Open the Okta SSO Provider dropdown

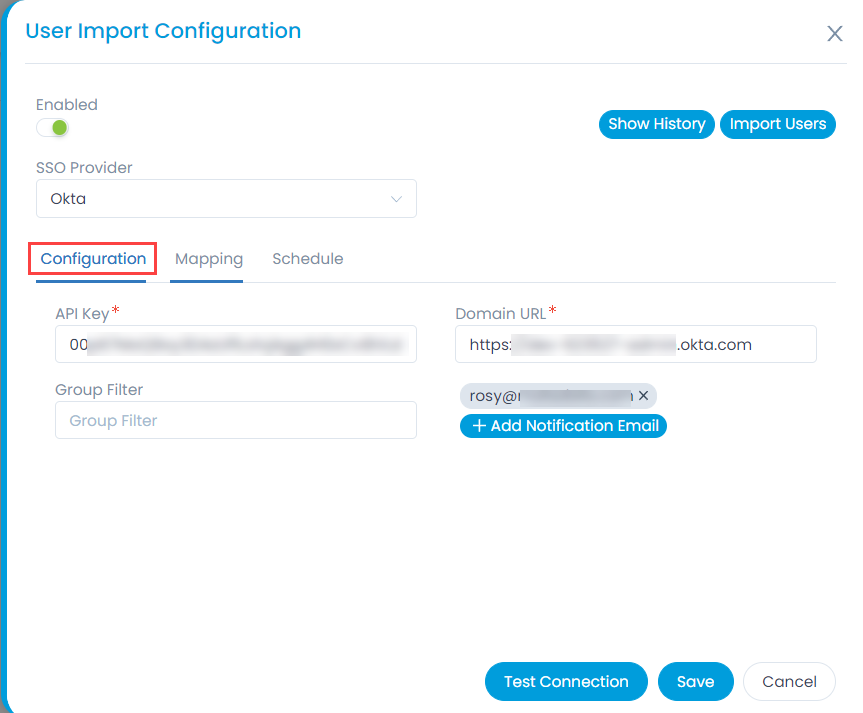click(x=226, y=198)
